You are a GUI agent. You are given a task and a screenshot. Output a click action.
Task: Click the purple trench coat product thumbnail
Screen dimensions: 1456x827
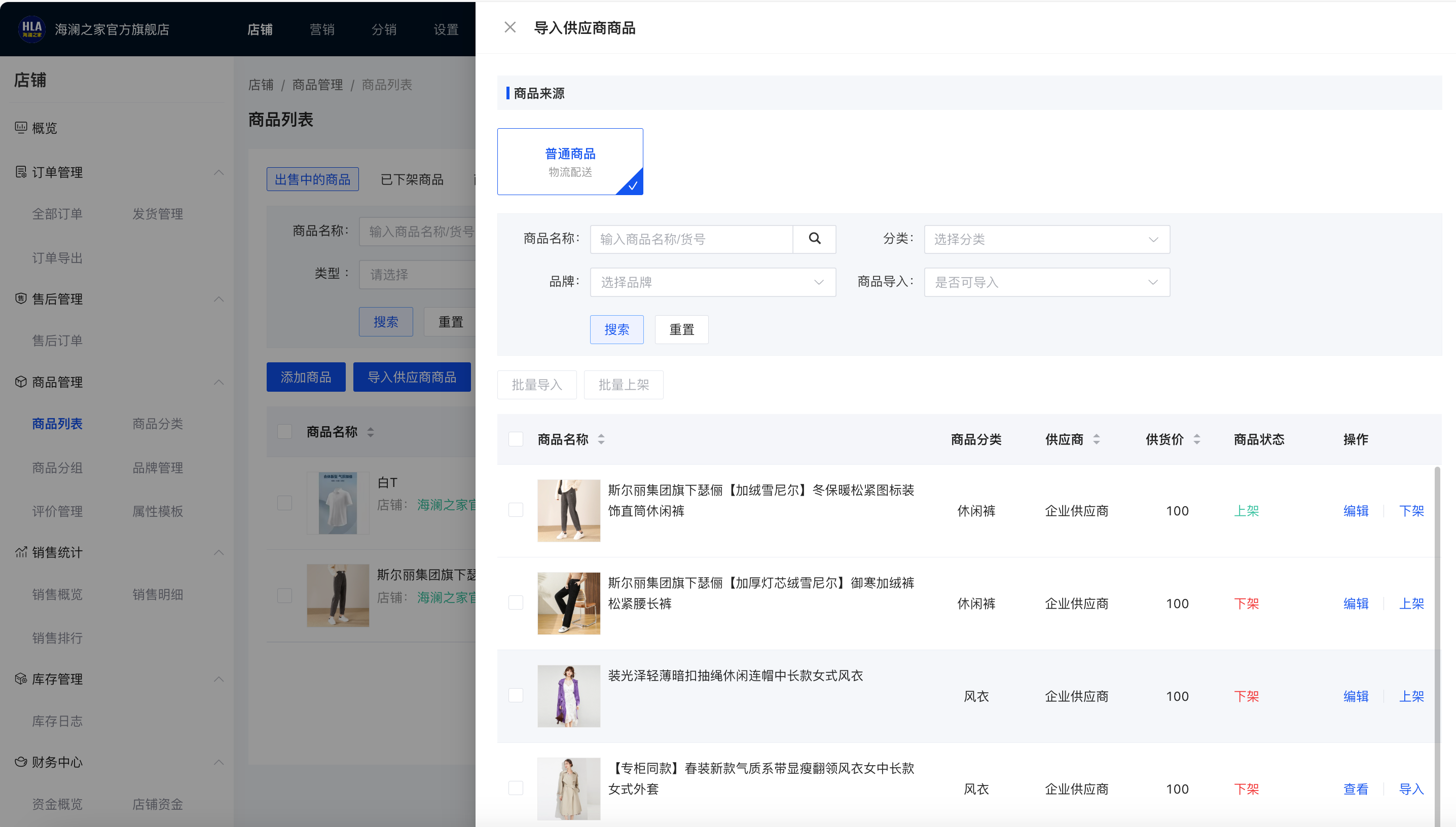569,696
